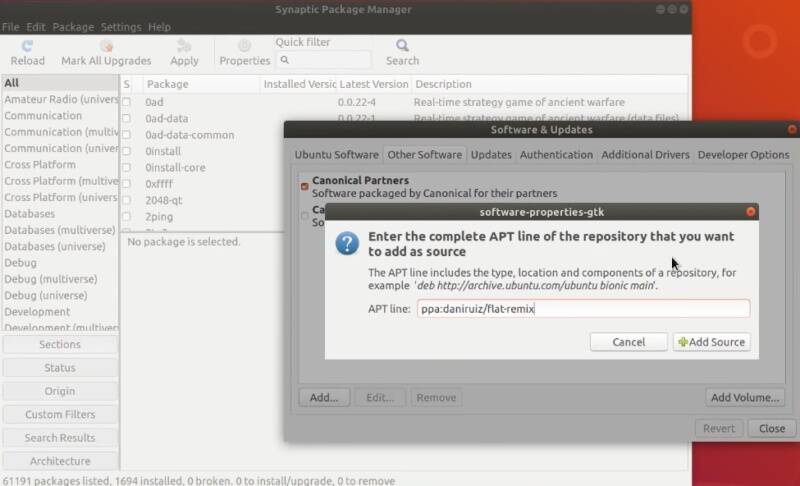
Task: Close the Software & Updates window
Action: [x=792, y=130]
